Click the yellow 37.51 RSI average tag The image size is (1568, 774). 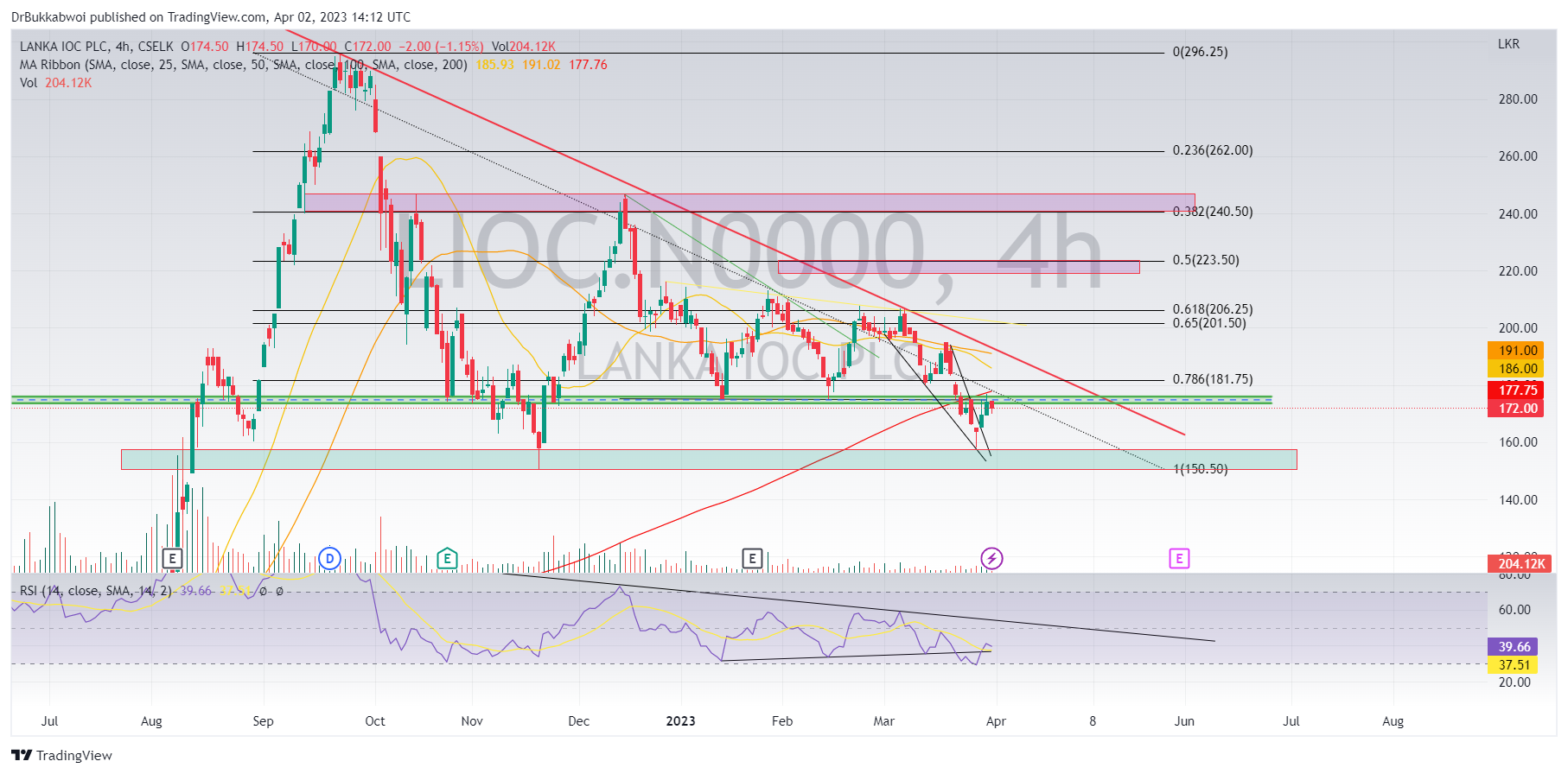[x=1514, y=665]
